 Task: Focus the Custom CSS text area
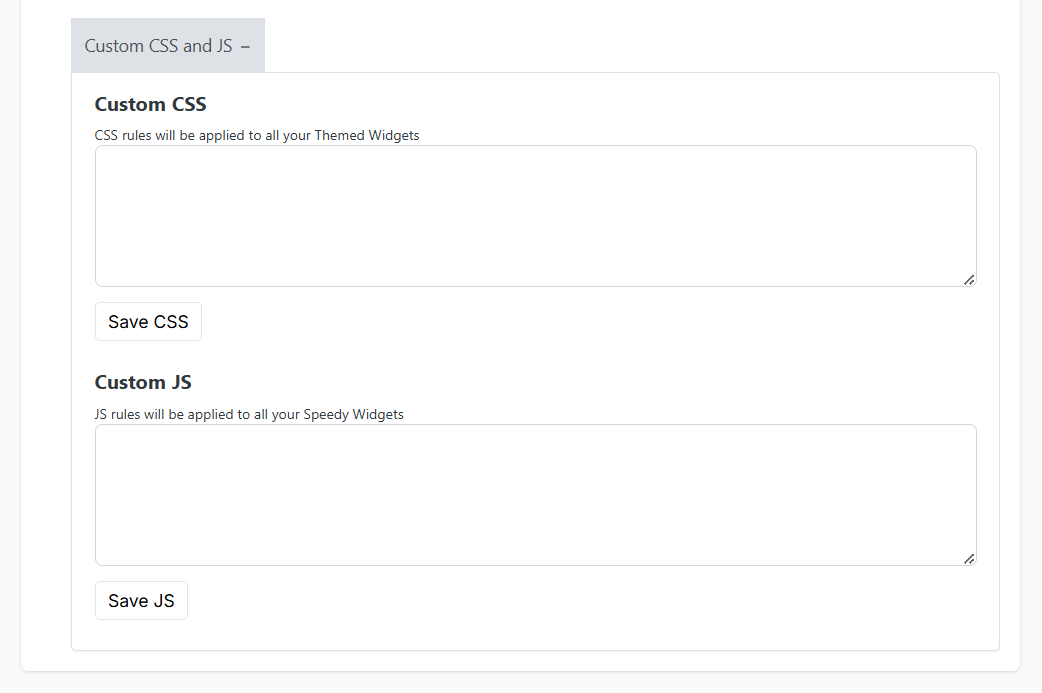(535, 216)
